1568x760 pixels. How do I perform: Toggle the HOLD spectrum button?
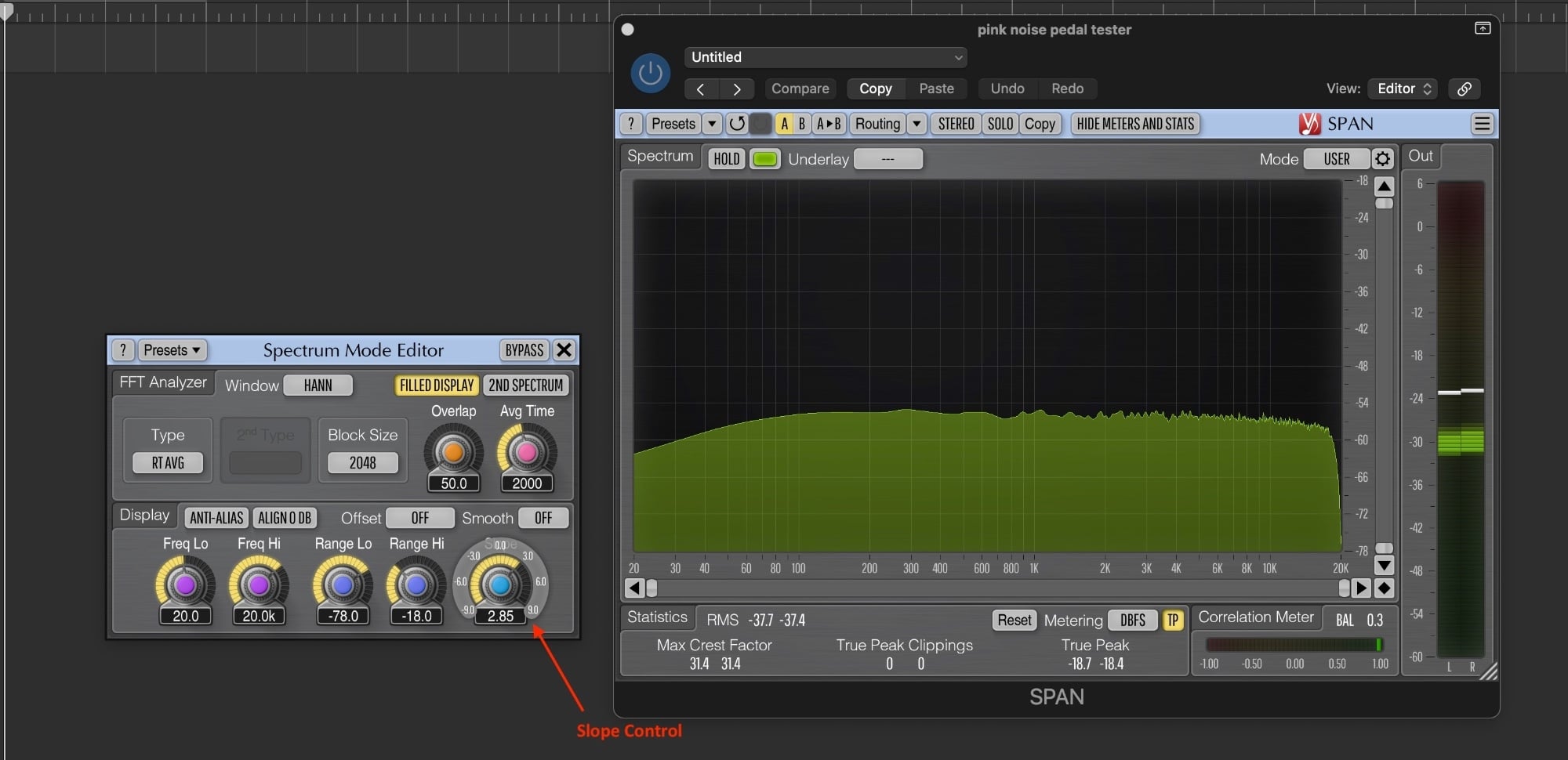(726, 159)
